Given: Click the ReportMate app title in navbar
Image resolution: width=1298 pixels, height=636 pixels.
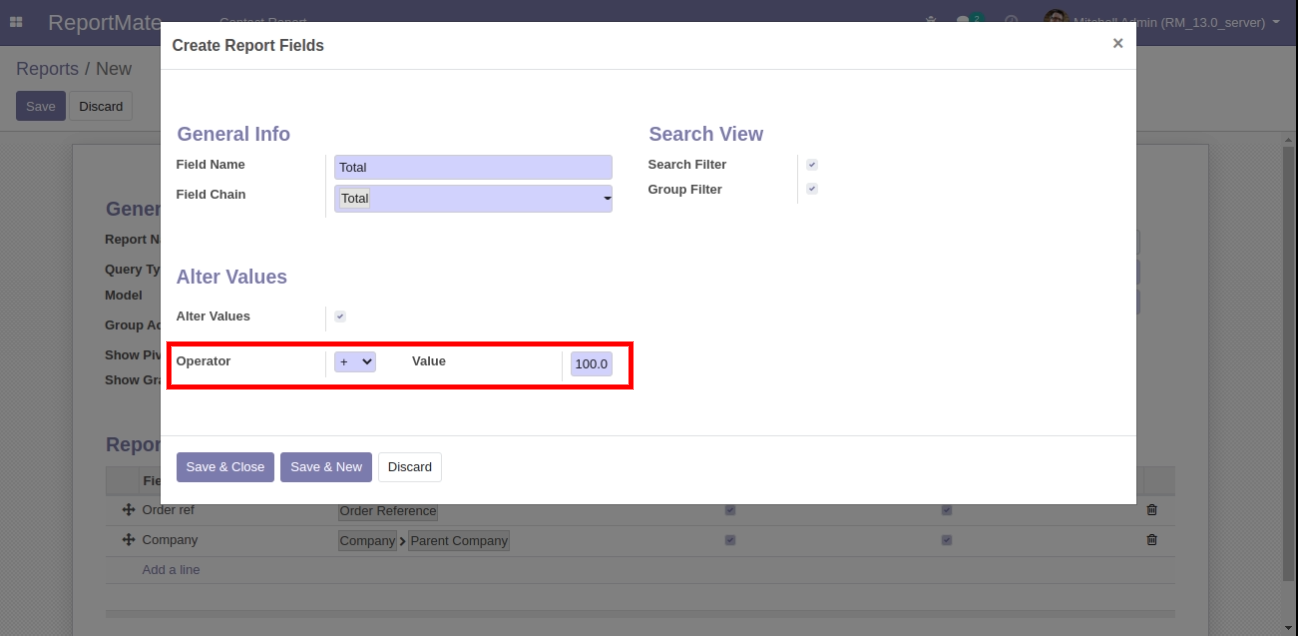Looking at the screenshot, I should click(x=104, y=22).
